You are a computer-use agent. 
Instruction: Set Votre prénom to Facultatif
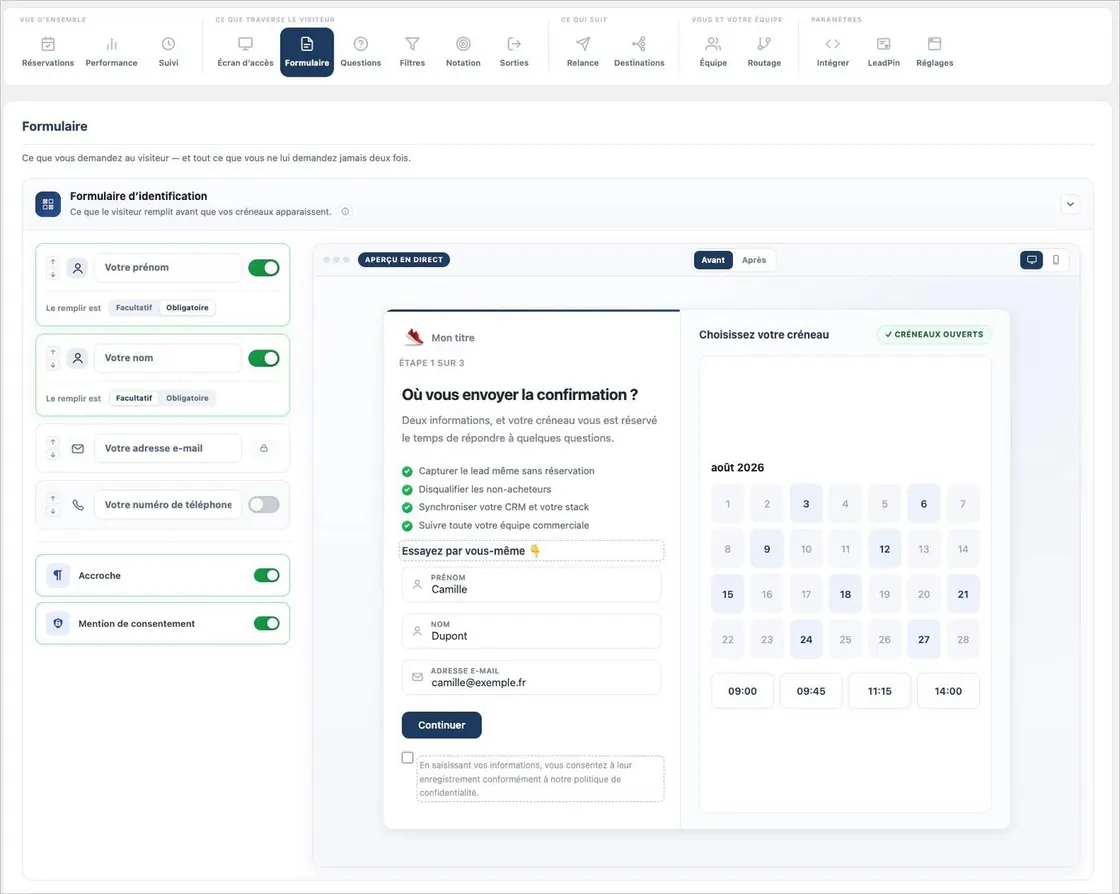click(134, 308)
